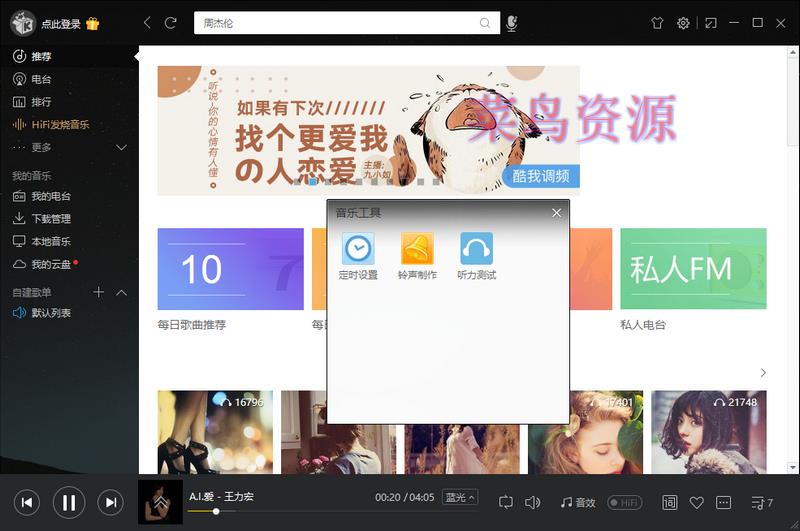The height and width of the screenshot is (531, 800).
Task: Skip to the next track
Action: (x=111, y=502)
